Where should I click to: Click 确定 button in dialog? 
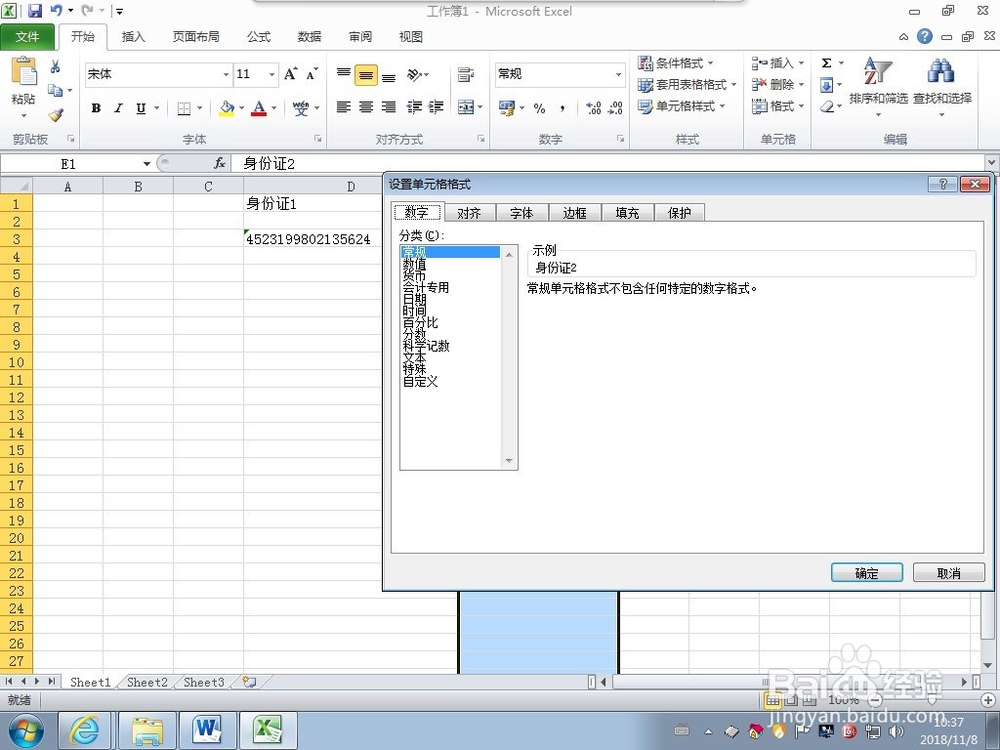point(867,573)
